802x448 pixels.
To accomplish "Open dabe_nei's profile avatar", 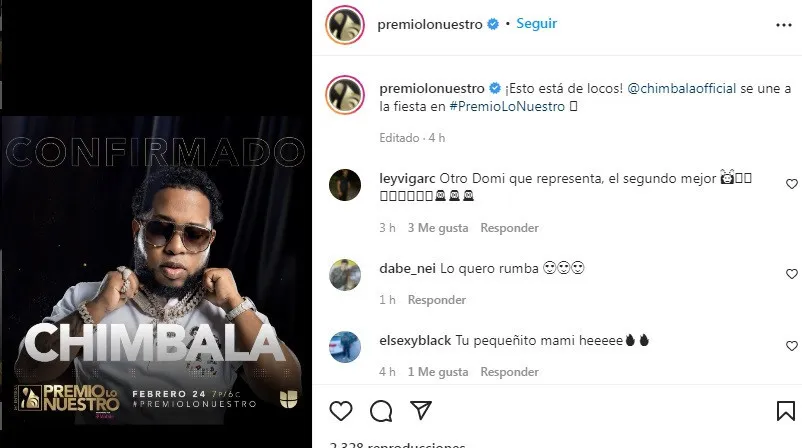I will pyautogui.click(x=345, y=275).
